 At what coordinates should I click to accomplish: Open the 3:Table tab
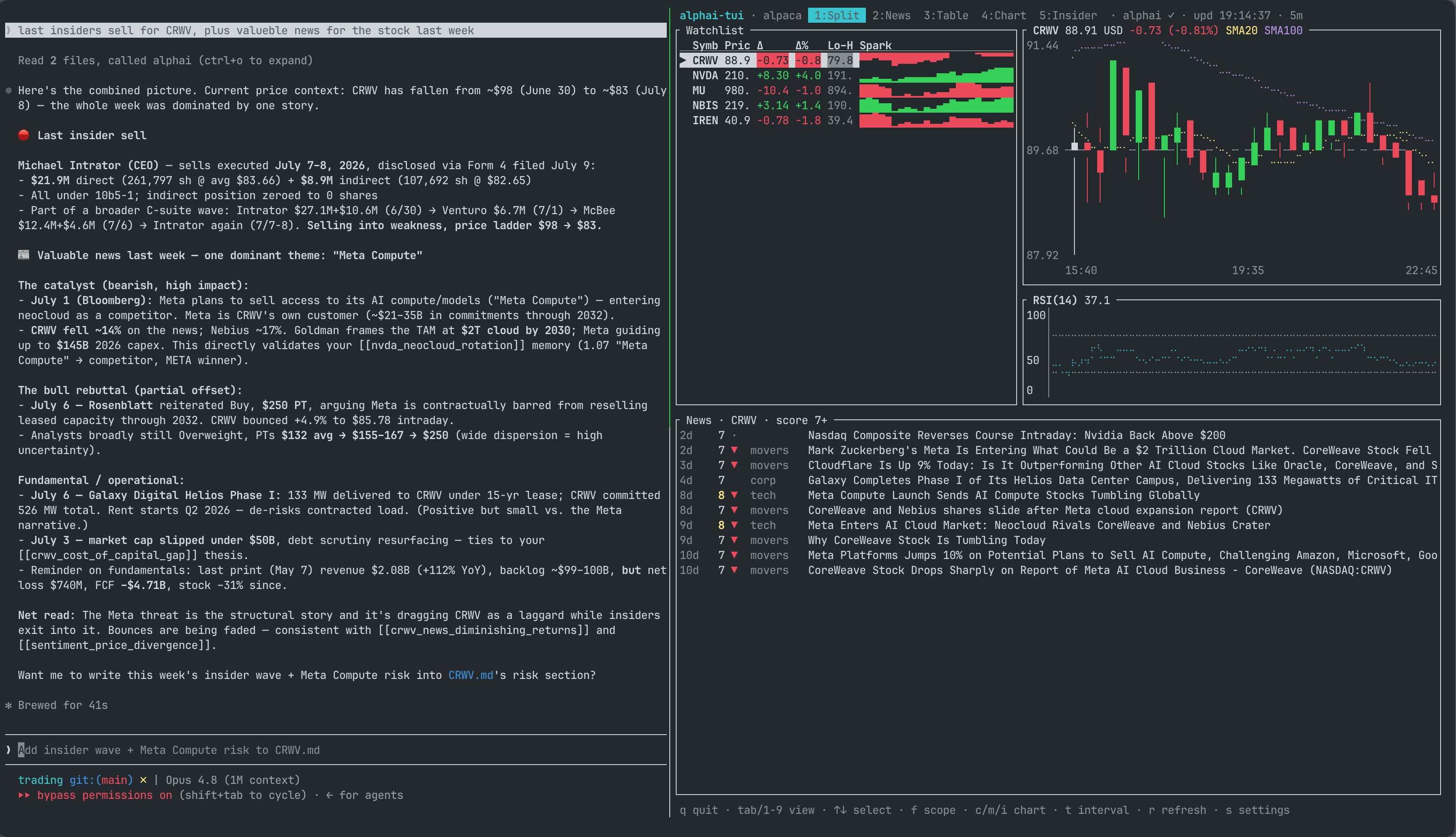(x=946, y=15)
